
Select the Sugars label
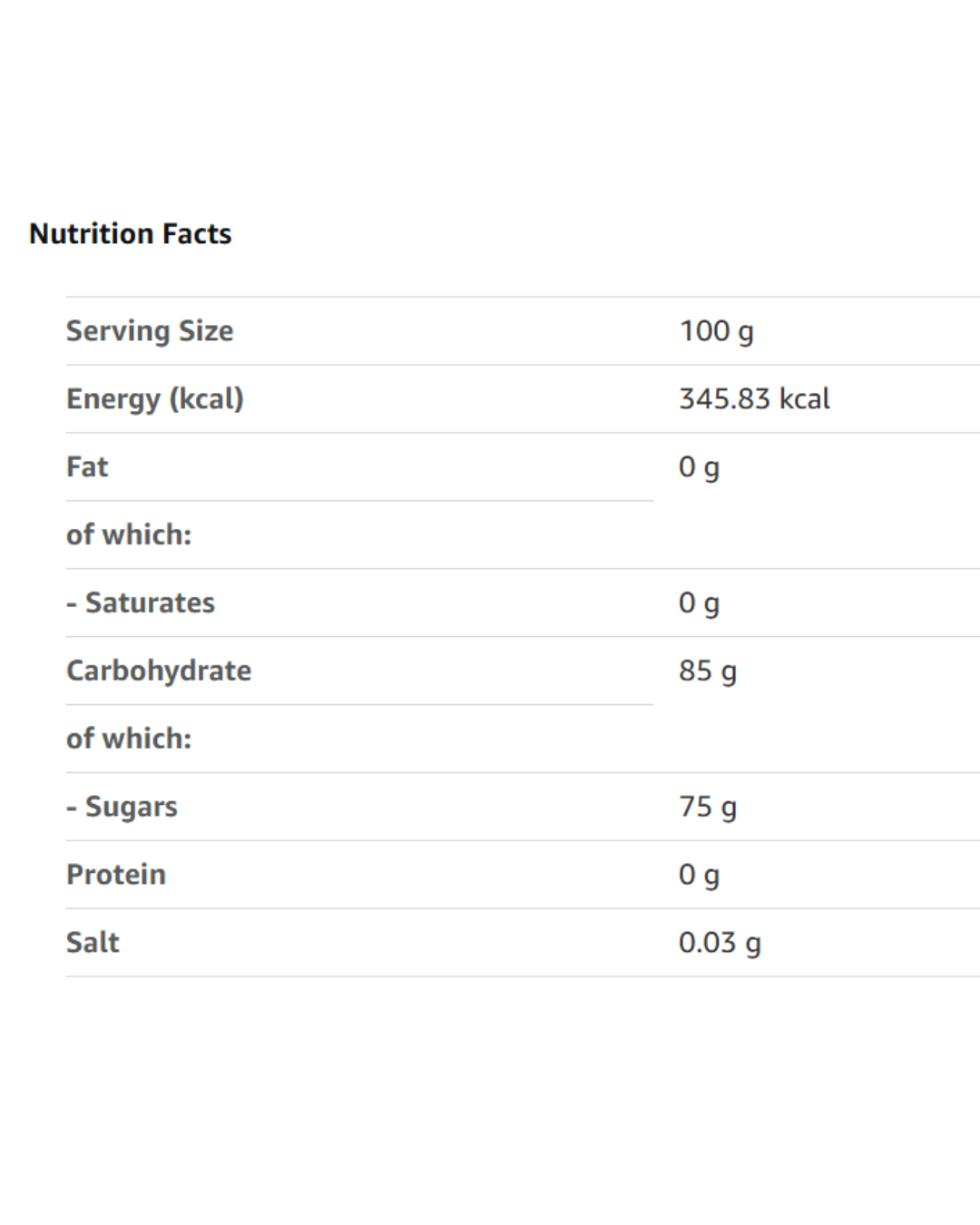131,808
